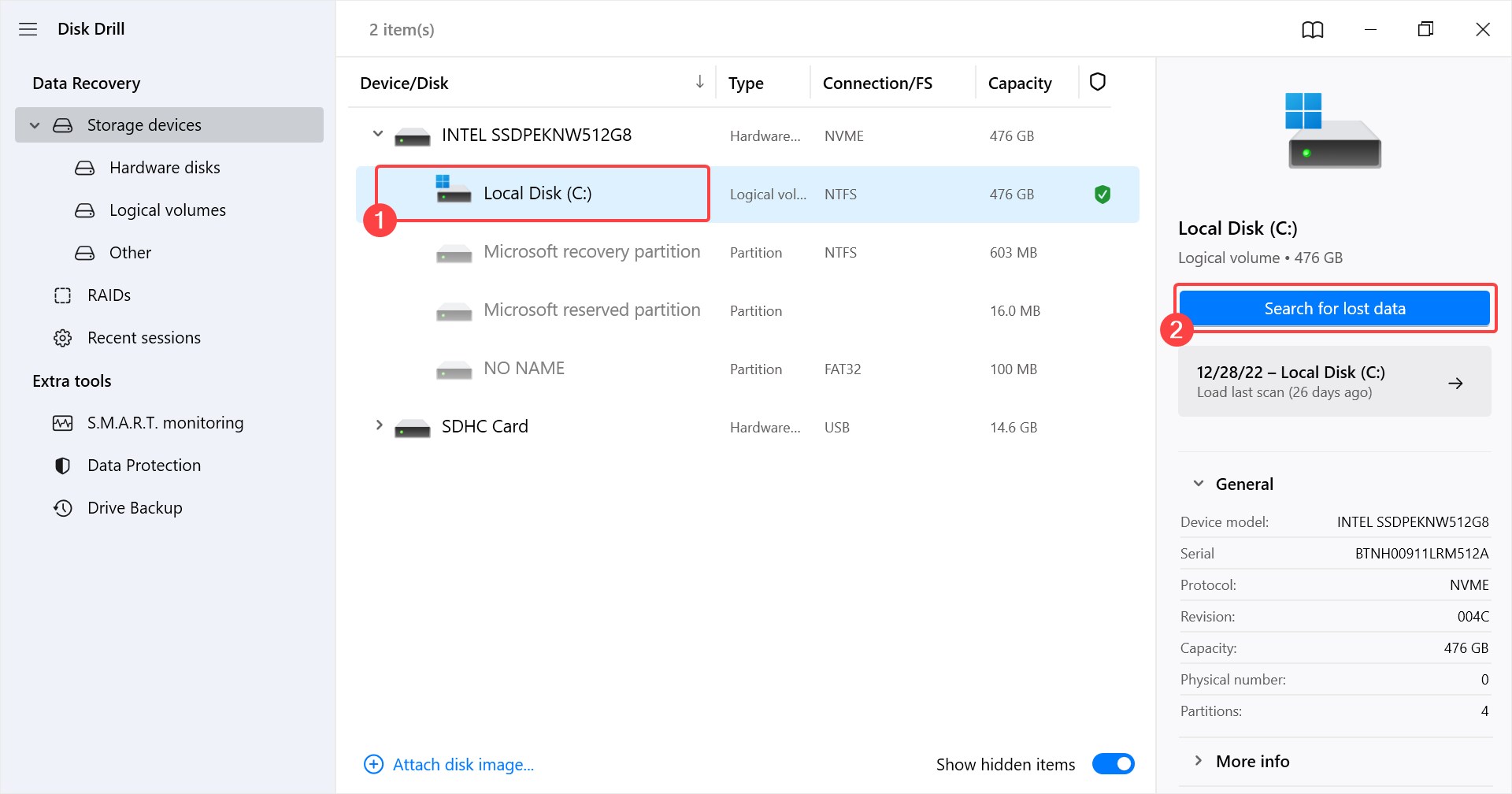The image size is (1512, 794).
Task: Click the Data Protection shield icon
Action: (63, 466)
